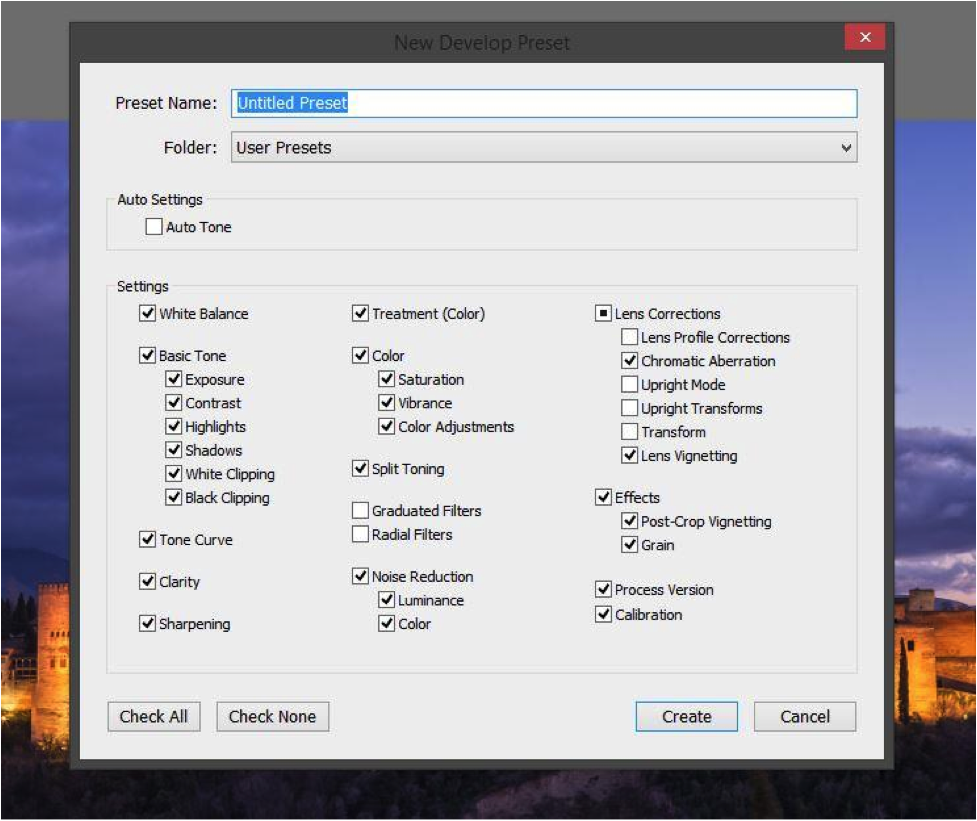
Task: Toggle Color Adjustments checkbox
Action: pos(387,426)
